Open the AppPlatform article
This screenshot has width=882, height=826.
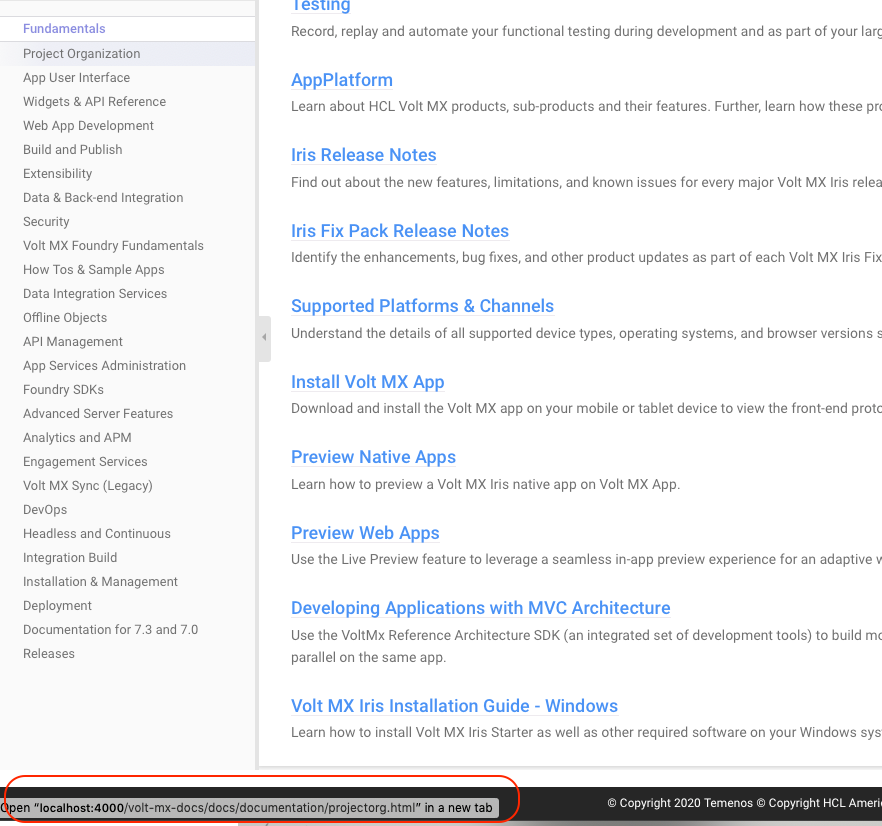[341, 80]
